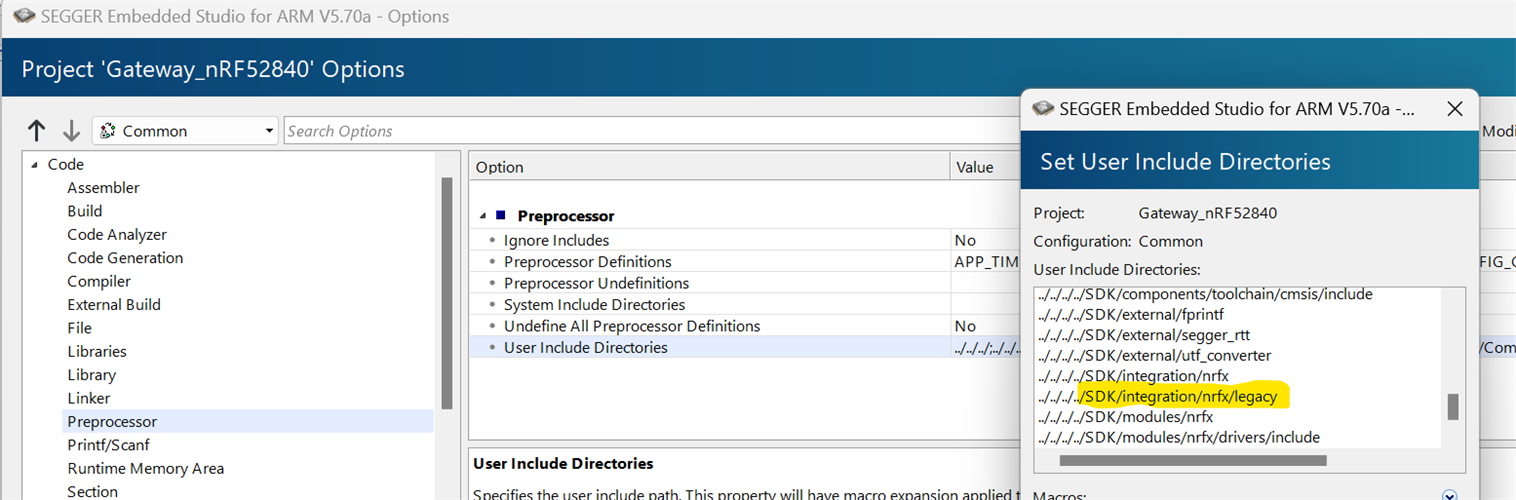
Task: Select the Printf/Scanf category
Action: pos(108,445)
